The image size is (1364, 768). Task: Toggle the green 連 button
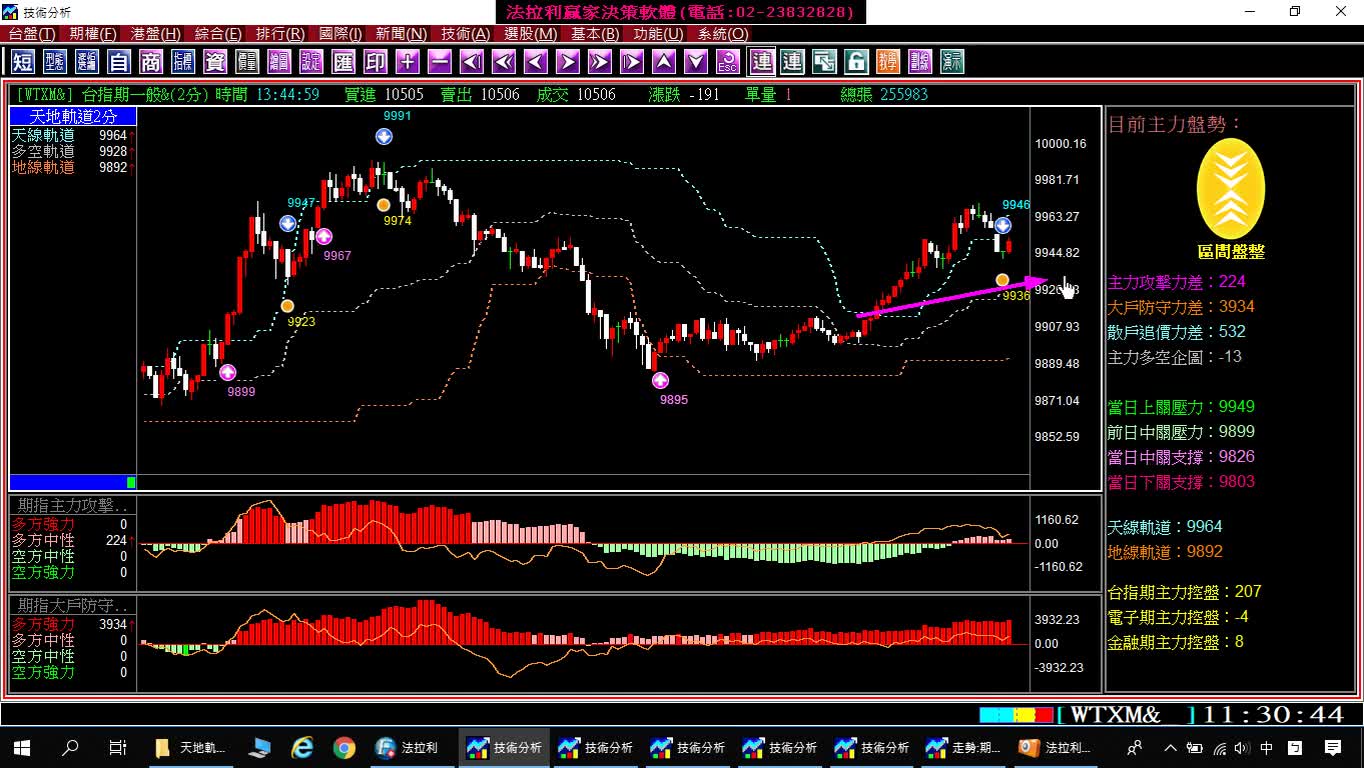coord(792,62)
